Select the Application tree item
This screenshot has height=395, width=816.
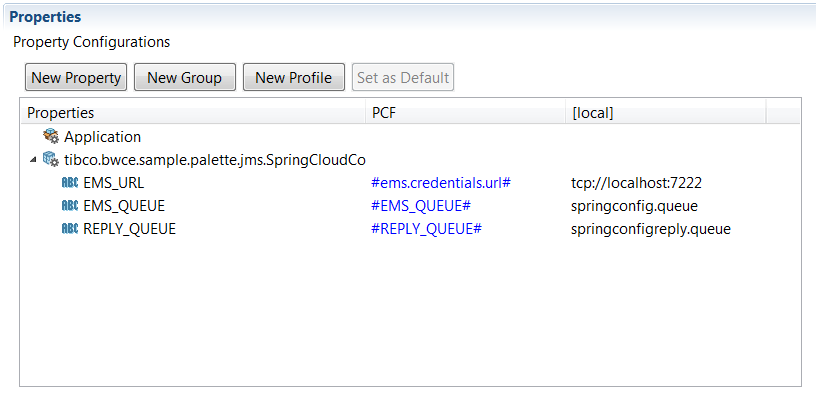pyautogui.click(x=103, y=137)
